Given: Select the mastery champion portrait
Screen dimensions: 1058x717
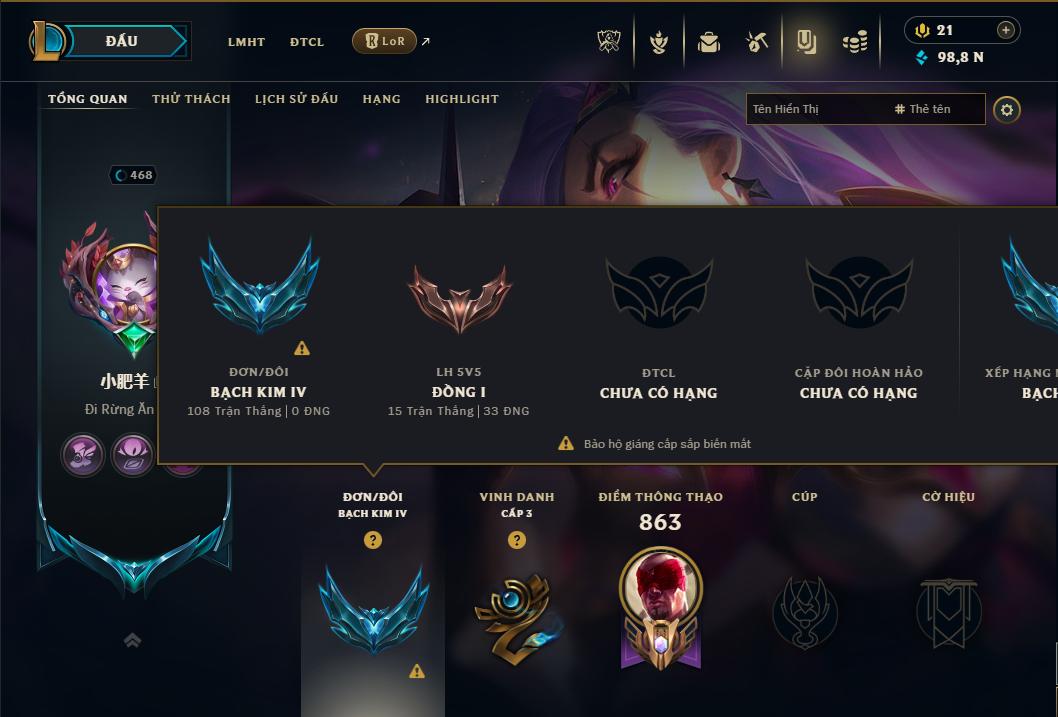Looking at the screenshot, I should 661,587.
